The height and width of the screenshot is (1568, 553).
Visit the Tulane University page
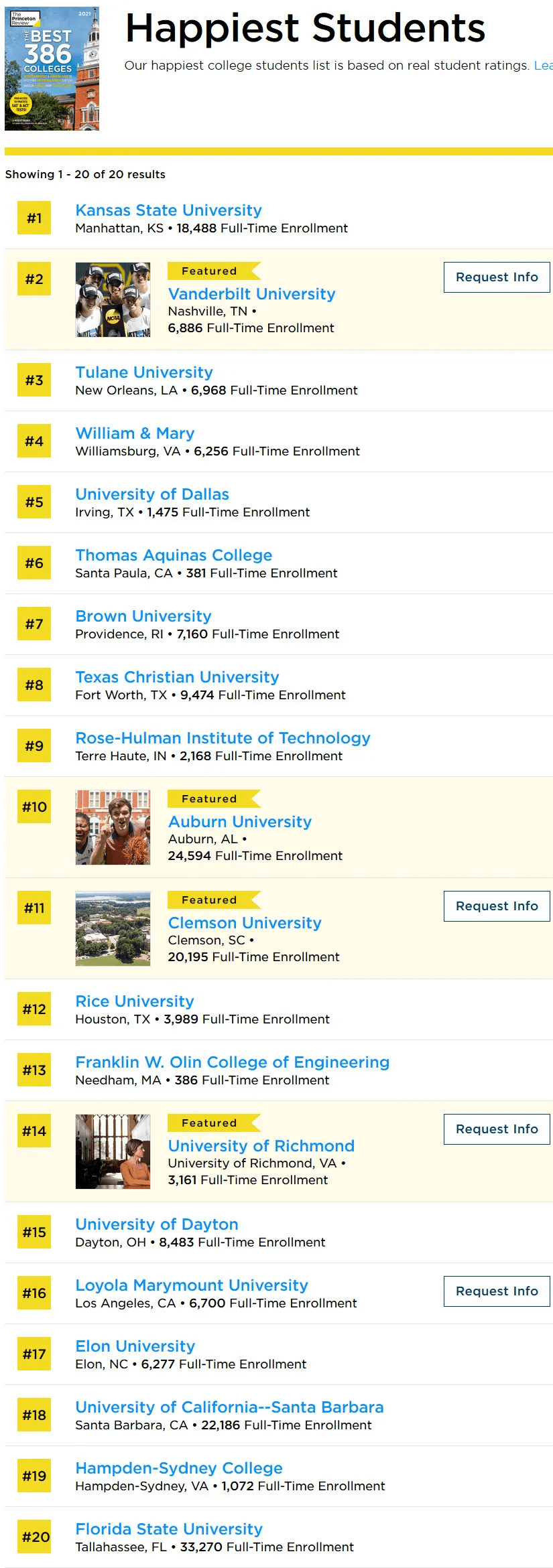click(144, 372)
